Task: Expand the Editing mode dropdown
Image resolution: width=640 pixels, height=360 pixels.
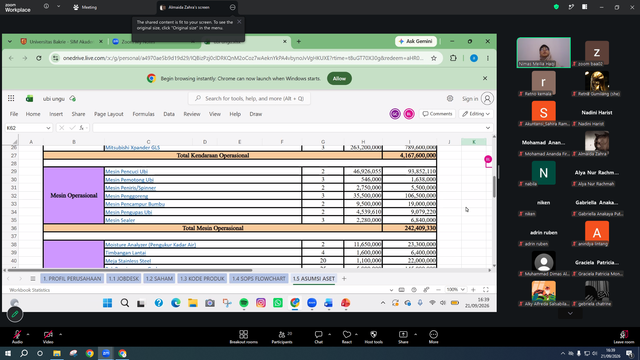Action: tap(476, 114)
